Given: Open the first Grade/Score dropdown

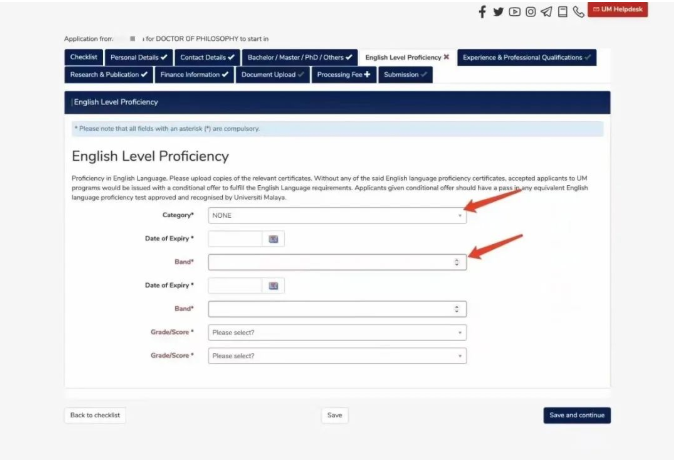Looking at the screenshot, I should (337, 332).
